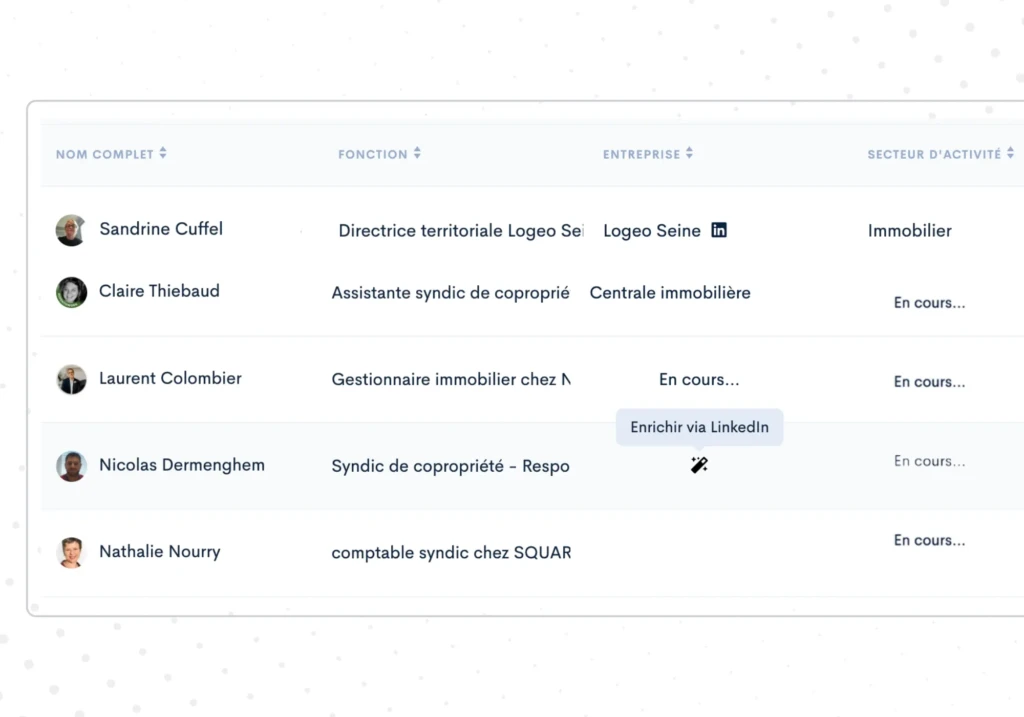Screen dimensions: 1024x717
Task: Click the LinkedIn icon beside Logeo Seine
Action: click(x=719, y=230)
